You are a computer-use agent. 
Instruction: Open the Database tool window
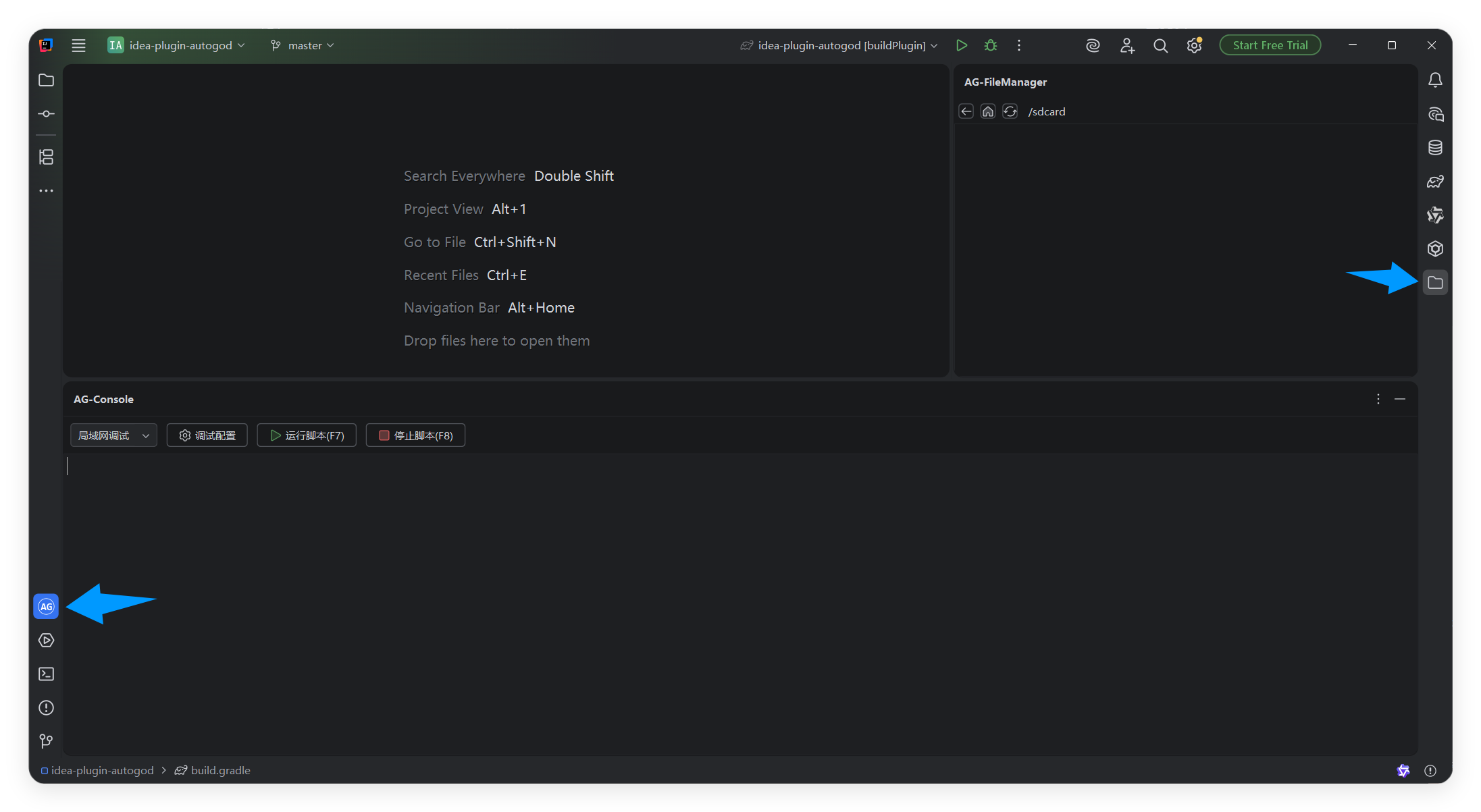[x=1435, y=148]
